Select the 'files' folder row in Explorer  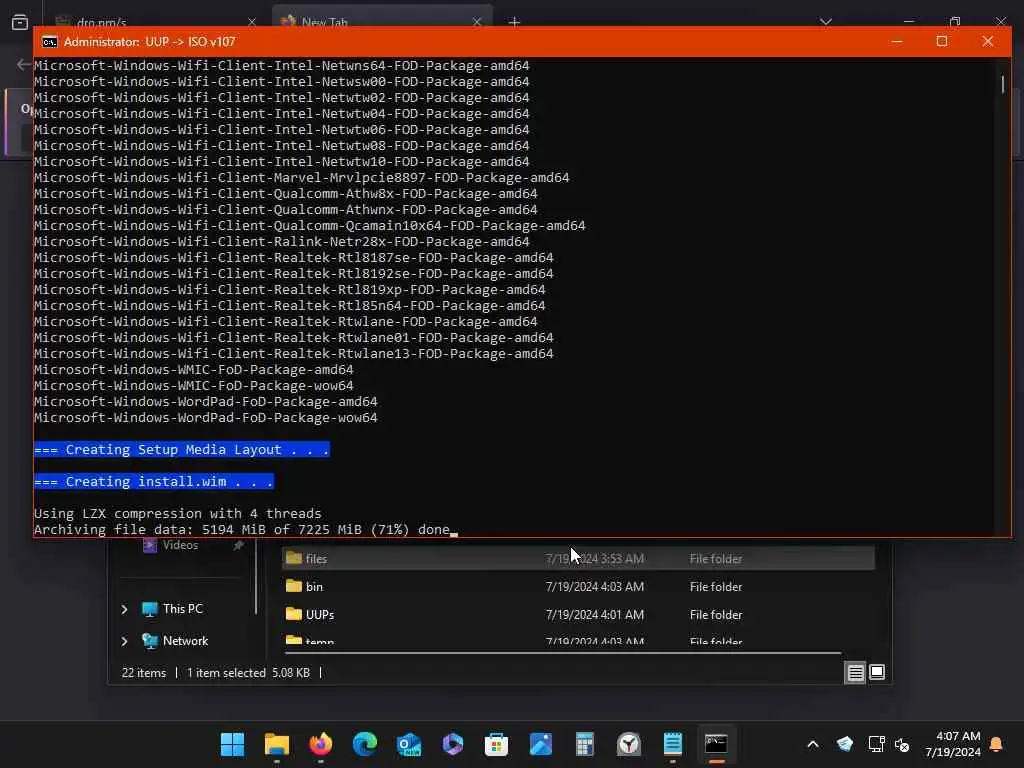(x=578, y=558)
